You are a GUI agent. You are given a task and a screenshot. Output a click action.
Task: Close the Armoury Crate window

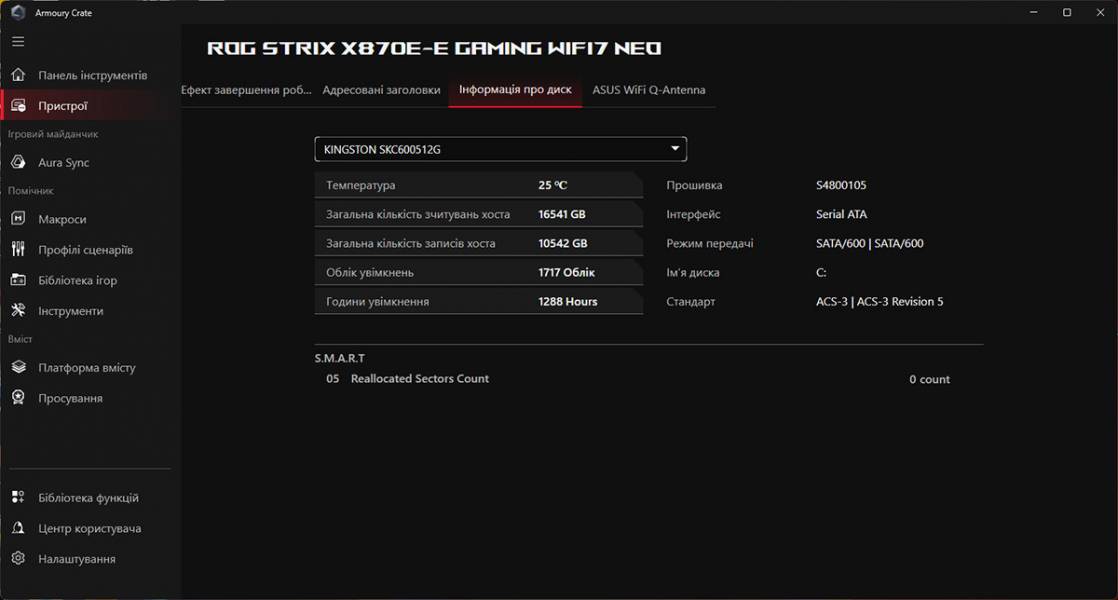[1100, 12]
